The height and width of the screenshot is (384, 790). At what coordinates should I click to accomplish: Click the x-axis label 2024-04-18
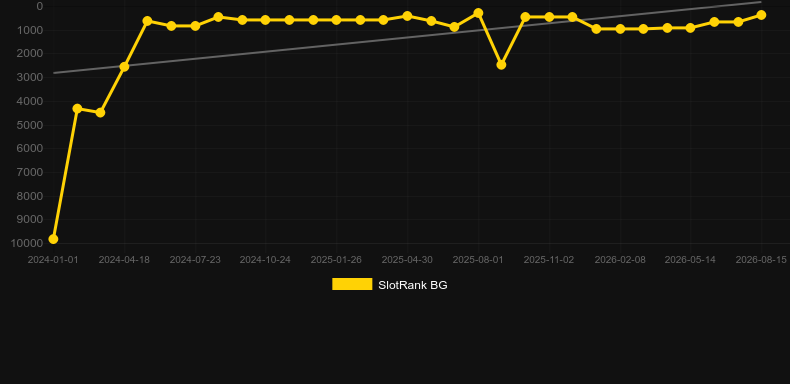coord(124,260)
